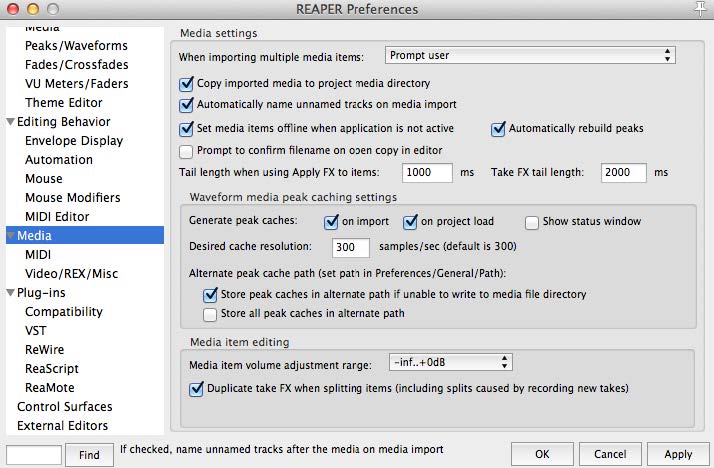The height and width of the screenshot is (468, 714).
Task: Open ReWire settings page
Action: pyautogui.click(x=45, y=350)
